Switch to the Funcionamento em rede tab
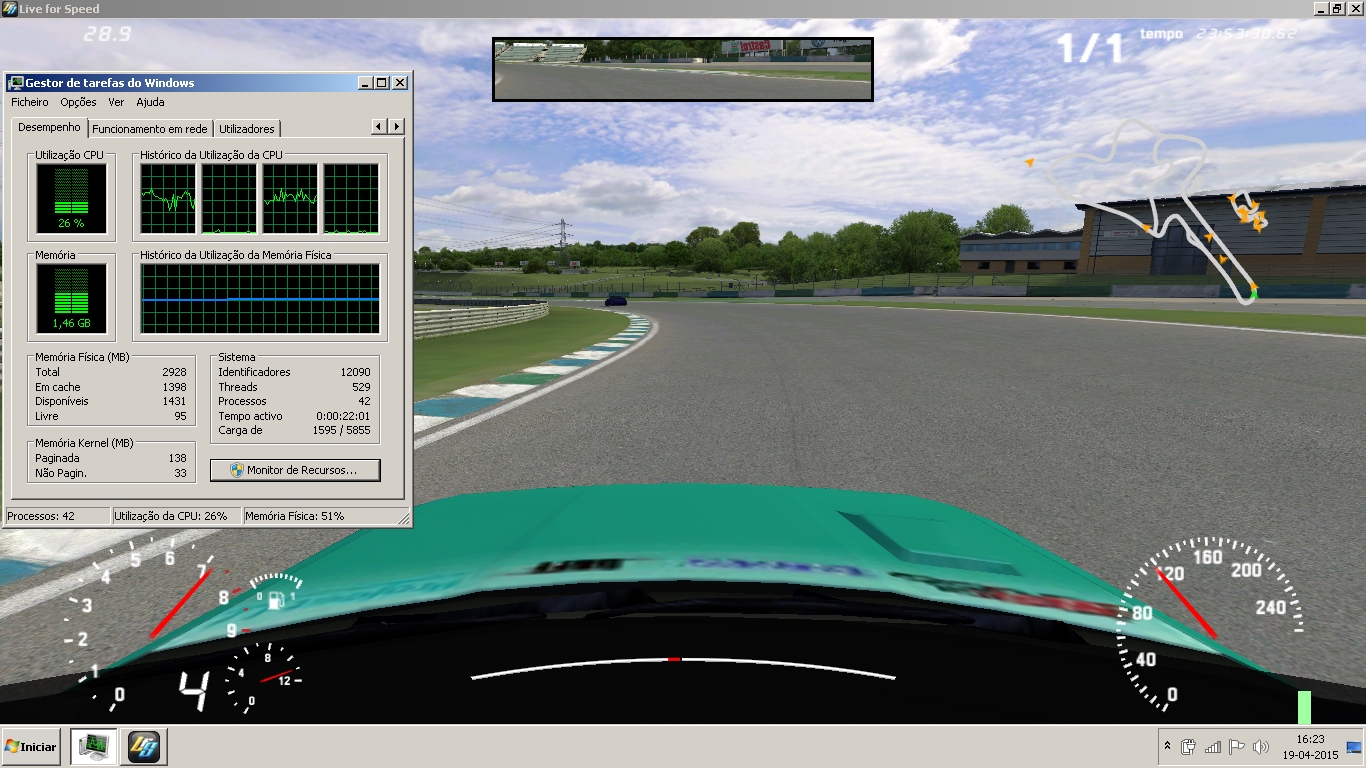 [150, 129]
